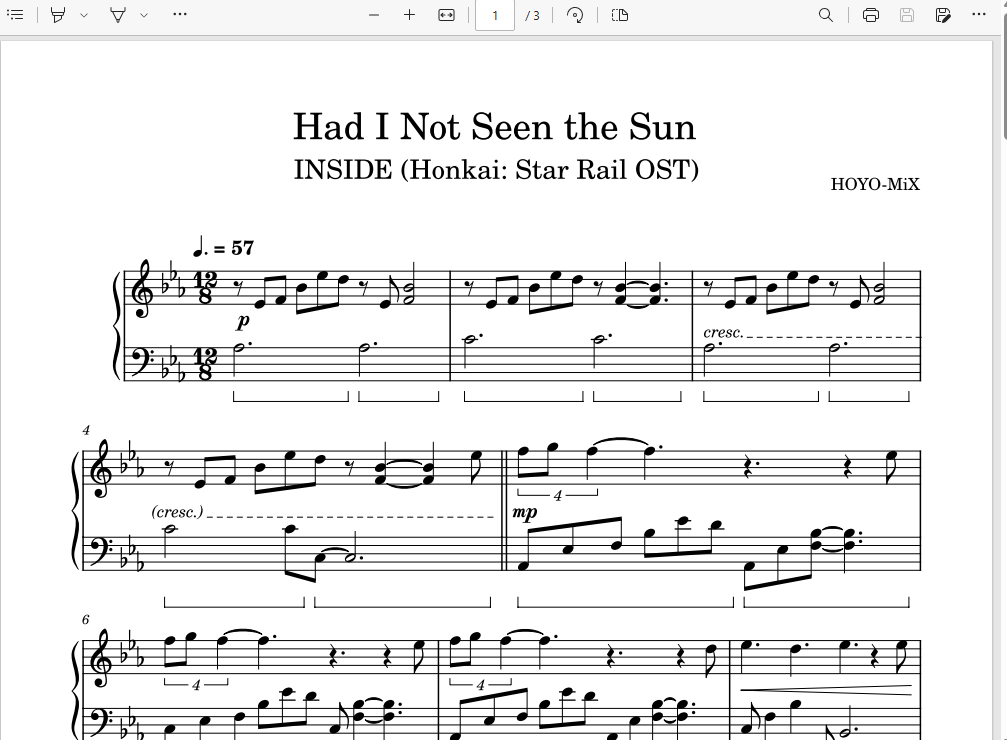This screenshot has height=740, width=1007.
Task: Click the HOYO-MiX composer text
Action: tap(875, 184)
